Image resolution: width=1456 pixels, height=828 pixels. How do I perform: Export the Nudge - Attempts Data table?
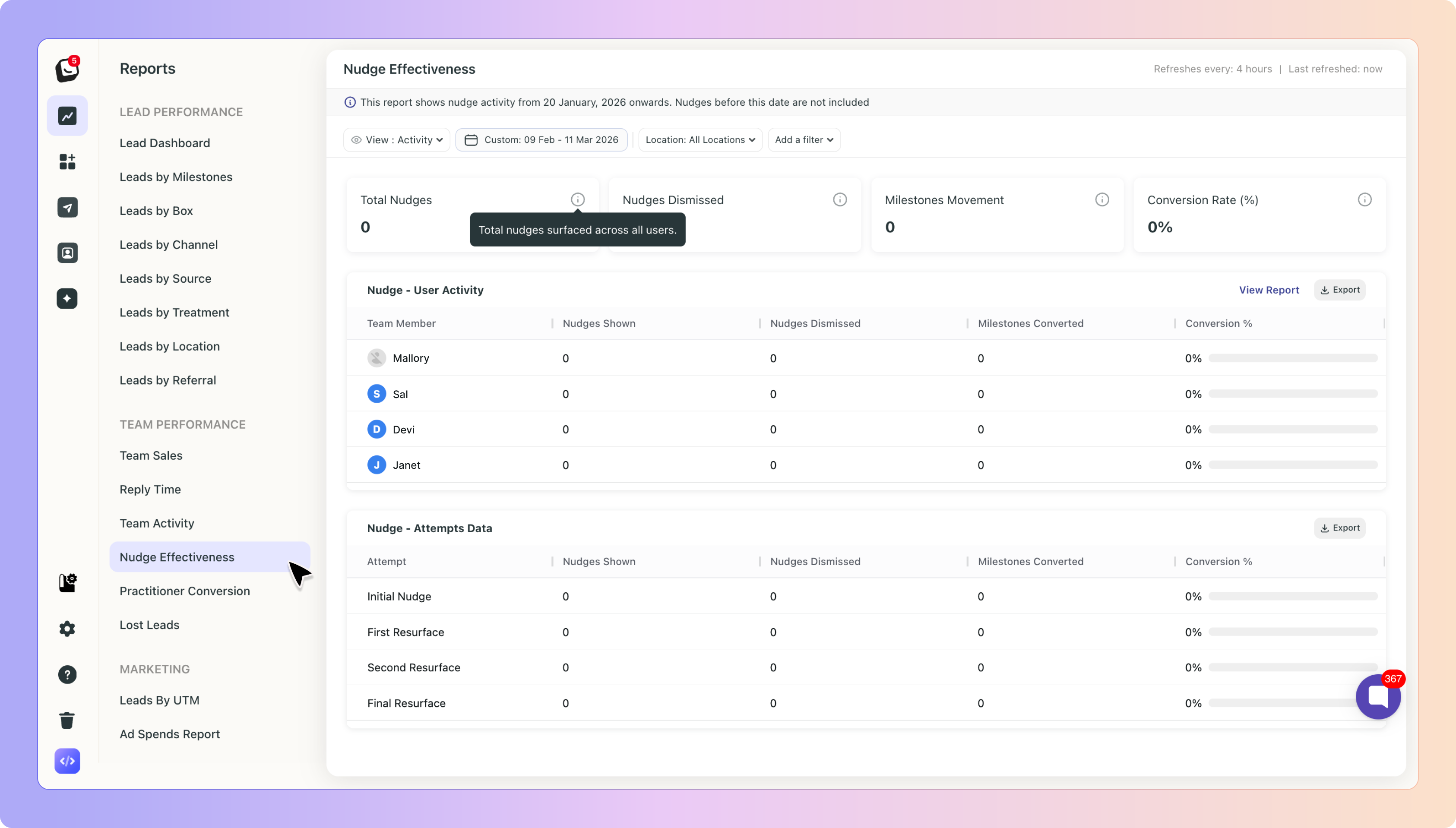pos(1339,528)
